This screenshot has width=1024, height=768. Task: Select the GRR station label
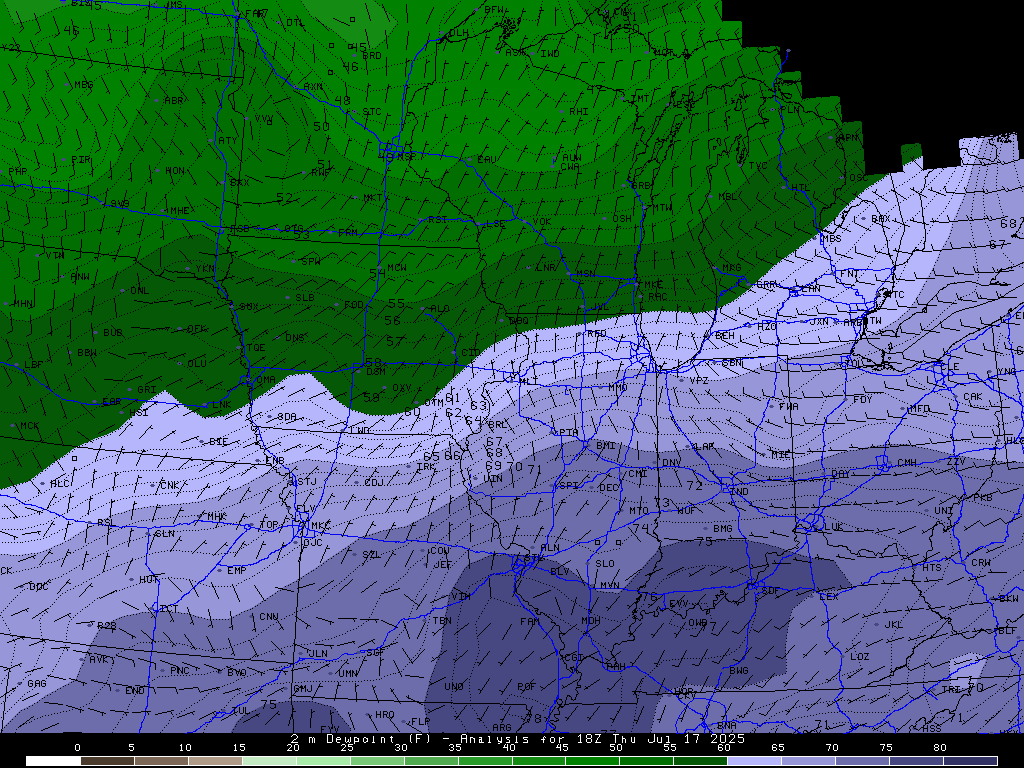(x=766, y=285)
